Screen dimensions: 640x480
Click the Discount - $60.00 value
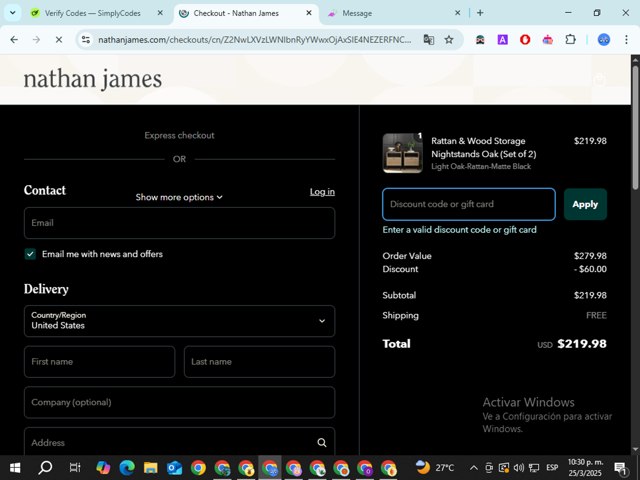590,269
